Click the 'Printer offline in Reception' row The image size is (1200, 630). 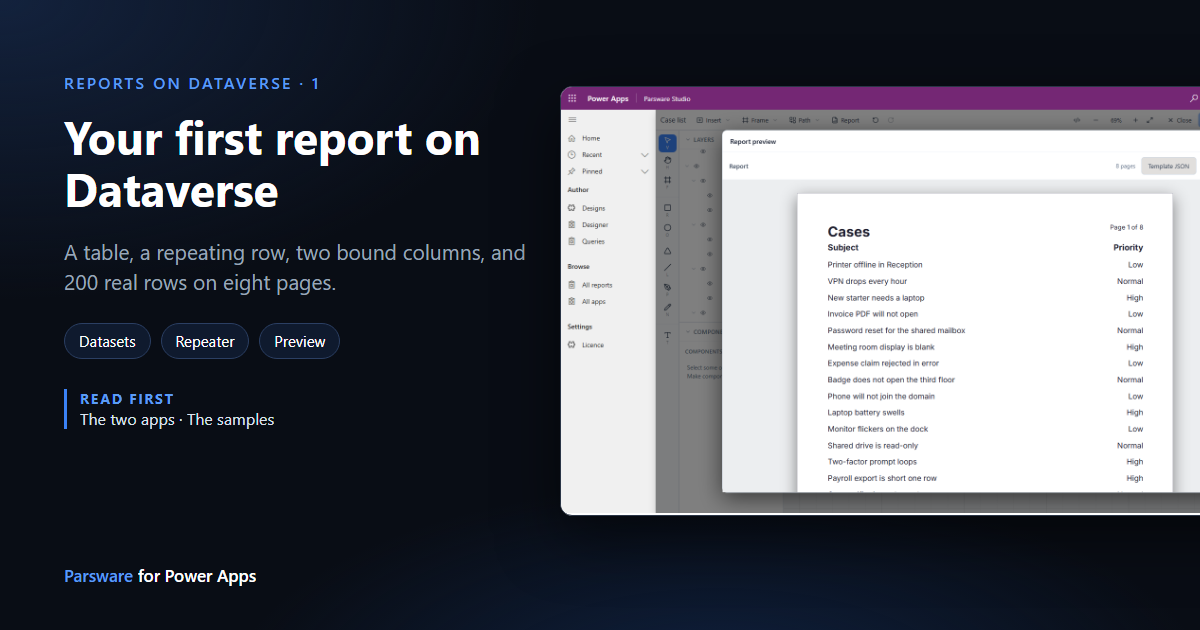(x=985, y=265)
